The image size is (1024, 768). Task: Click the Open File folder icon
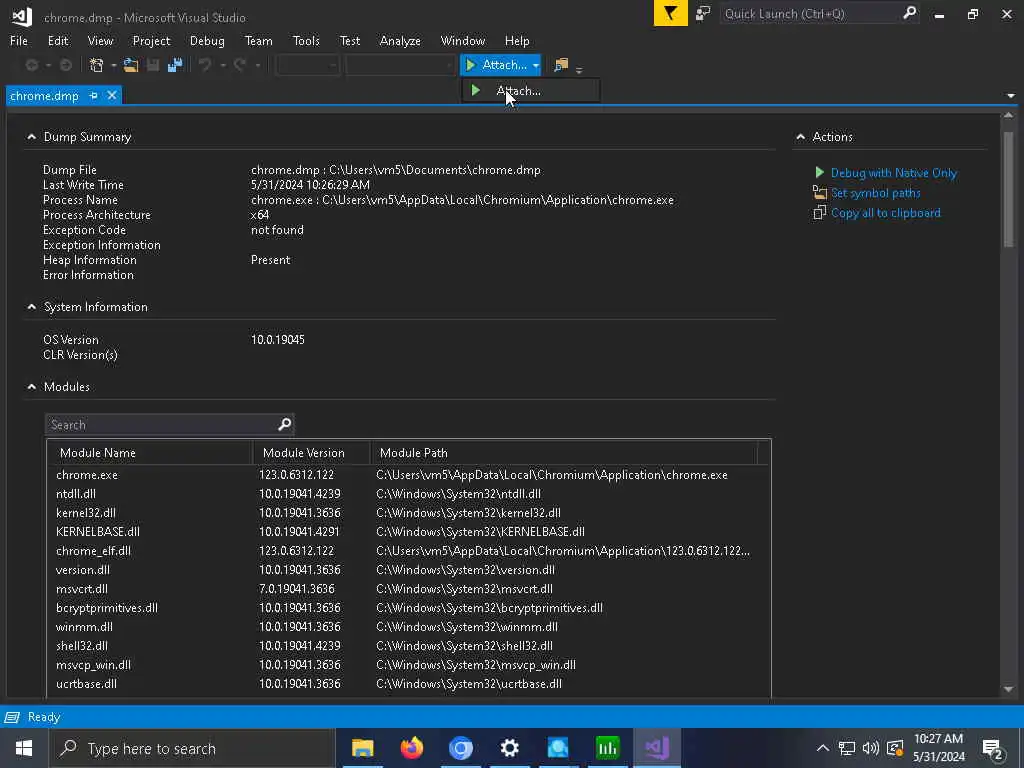[131, 65]
